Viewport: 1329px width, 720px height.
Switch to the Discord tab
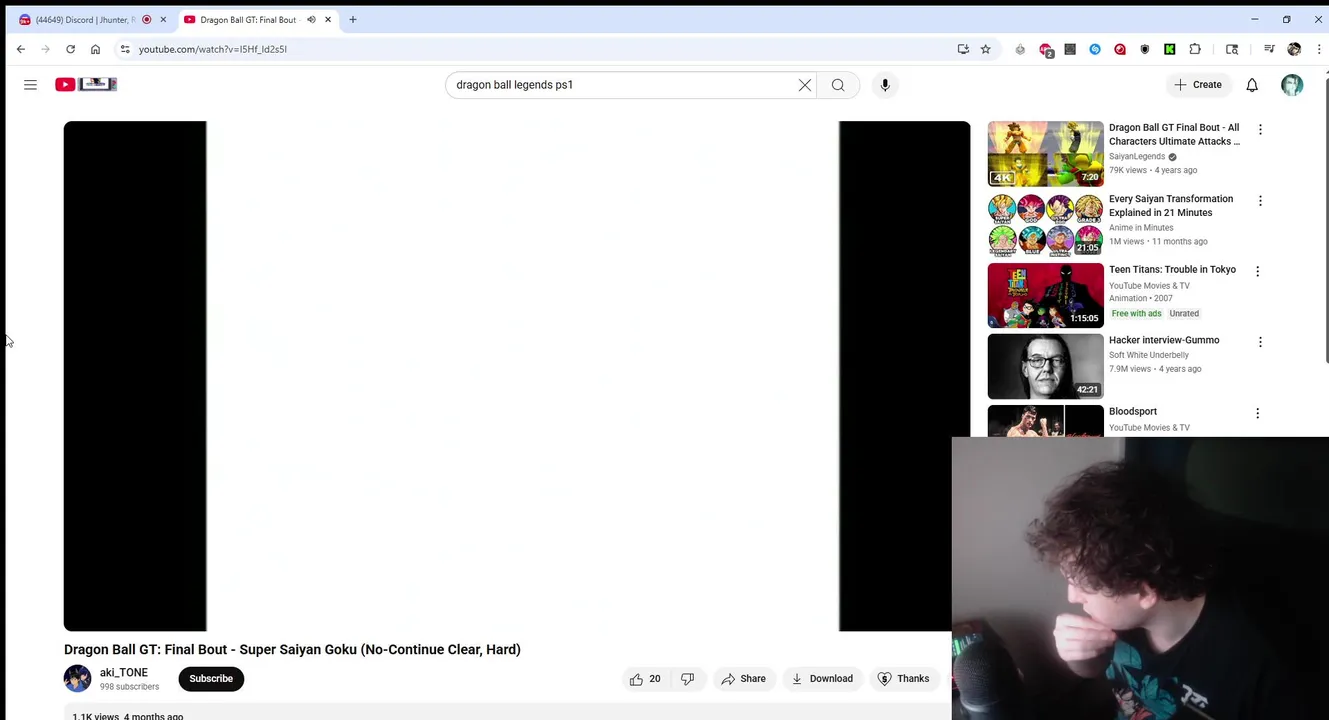point(91,20)
